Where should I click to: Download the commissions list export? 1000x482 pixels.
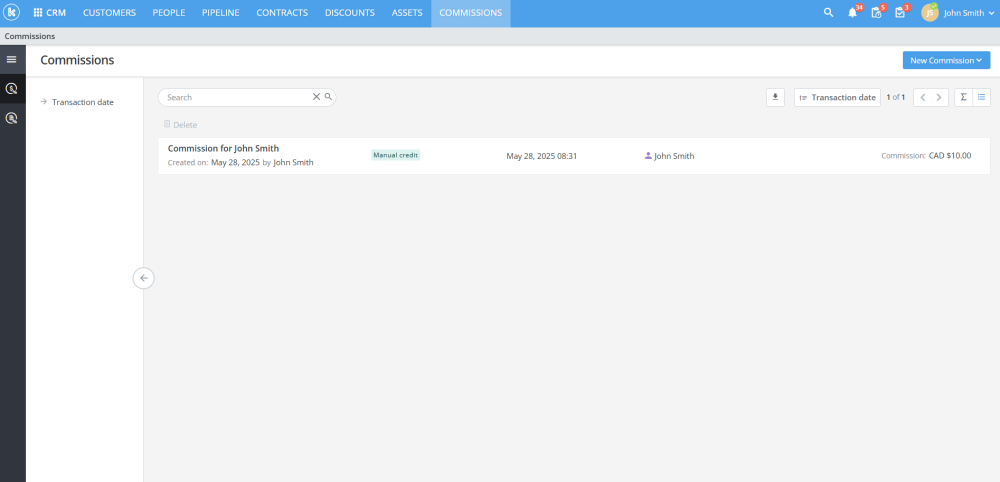[x=775, y=98]
